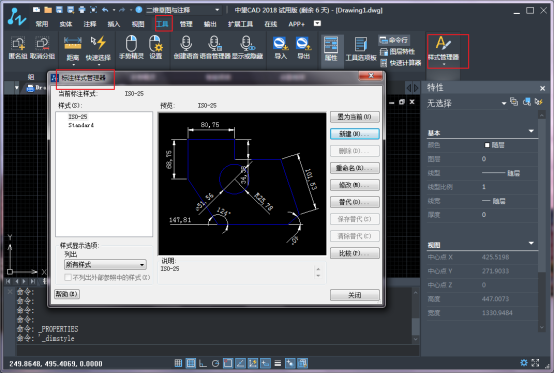This screenshot has height=374, width=554.
Task: Open the 所有样式 list dropdown
Action: coord(105,265)
